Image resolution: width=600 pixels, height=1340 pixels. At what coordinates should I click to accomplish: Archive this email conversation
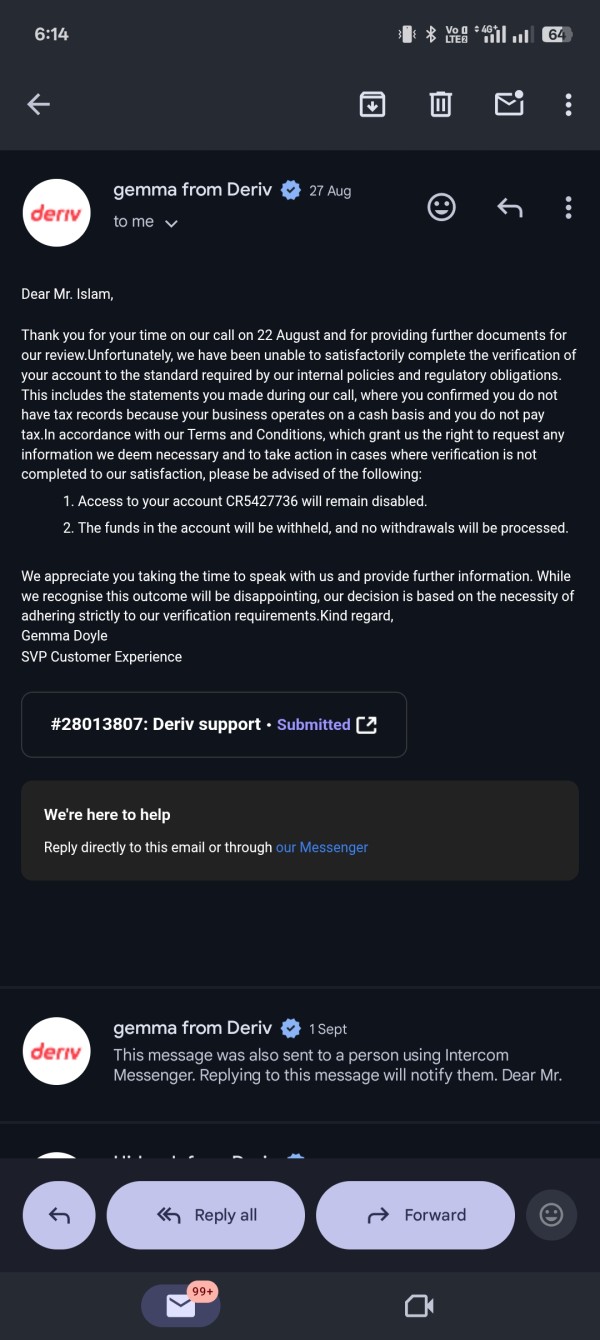(x=372, y=104)
